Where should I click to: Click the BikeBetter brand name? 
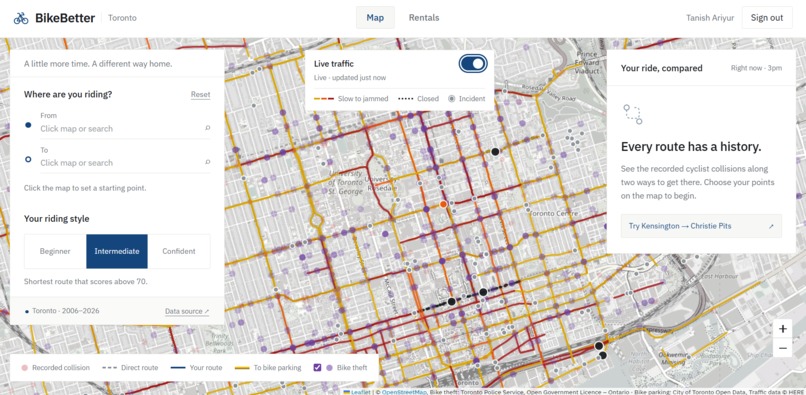pyautogui.click(x=65, y=18)
